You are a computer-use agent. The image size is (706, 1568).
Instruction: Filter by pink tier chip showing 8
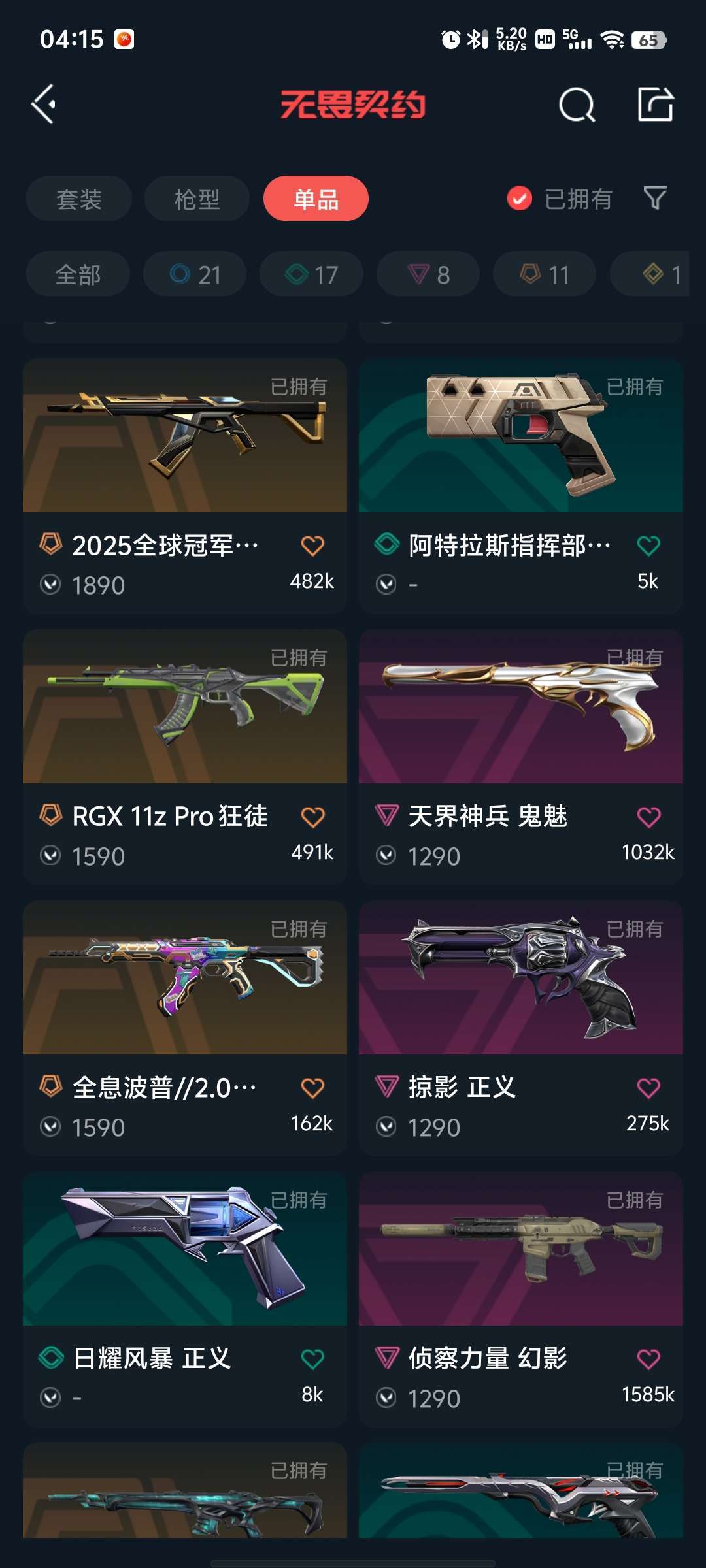coord(428,274)
